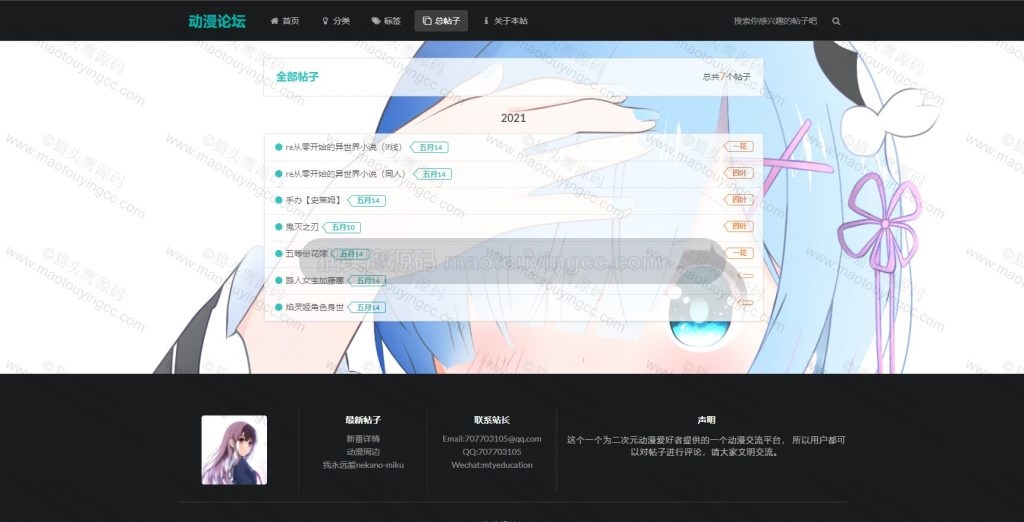Image resolution: width=1024 pixels, height=522 pixels.
Task: Click the lightbulb icon beside 分类
Action: (325, 21)
